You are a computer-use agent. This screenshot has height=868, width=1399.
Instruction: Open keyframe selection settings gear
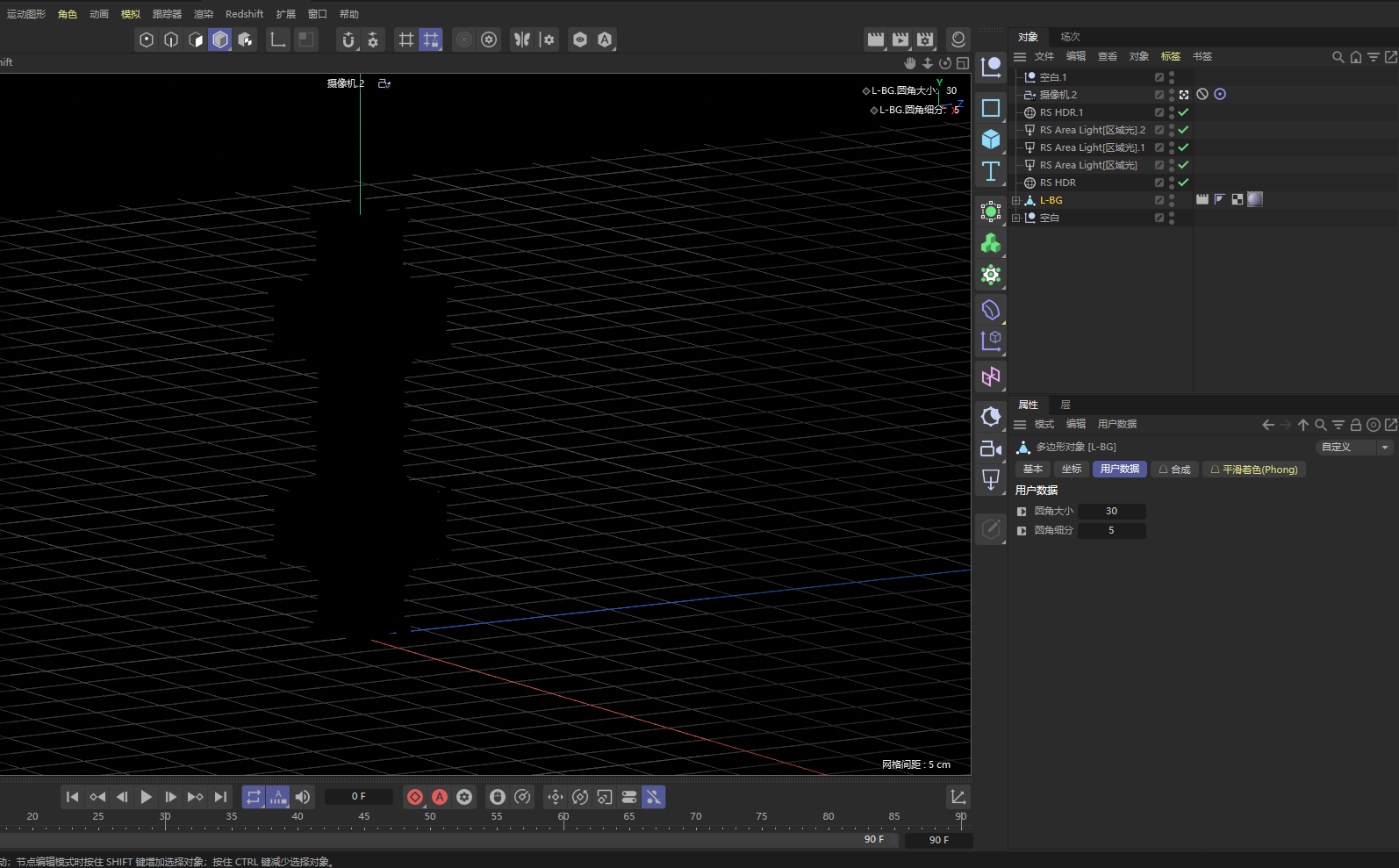pos(464,797)
